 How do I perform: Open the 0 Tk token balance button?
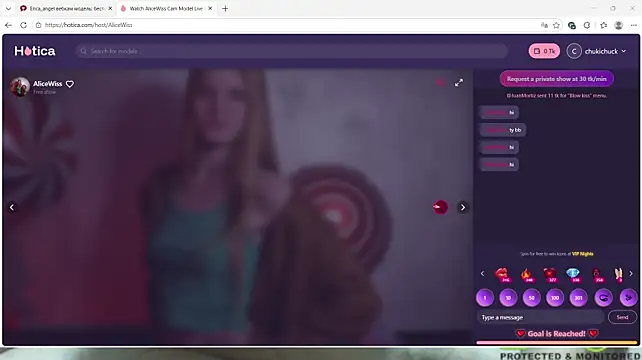click(x=544, y=51)
